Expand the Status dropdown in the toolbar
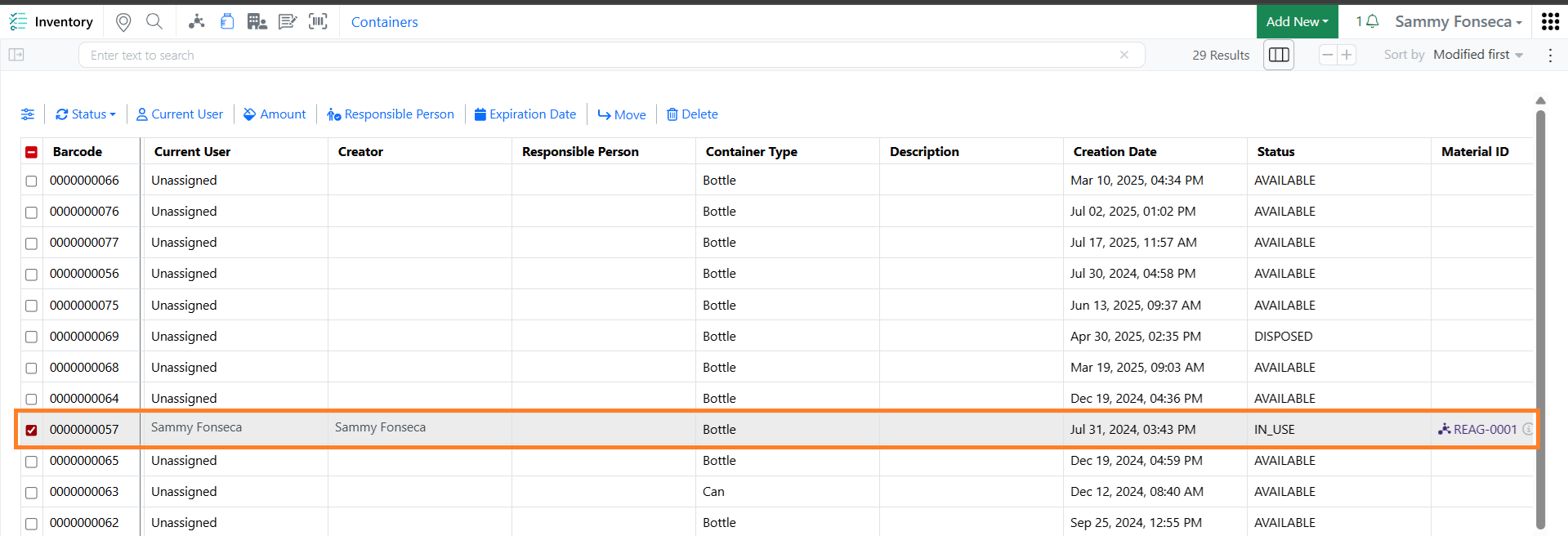Image resolution: width=1568 pixels, height=536 pixels. tap(86, 114)
